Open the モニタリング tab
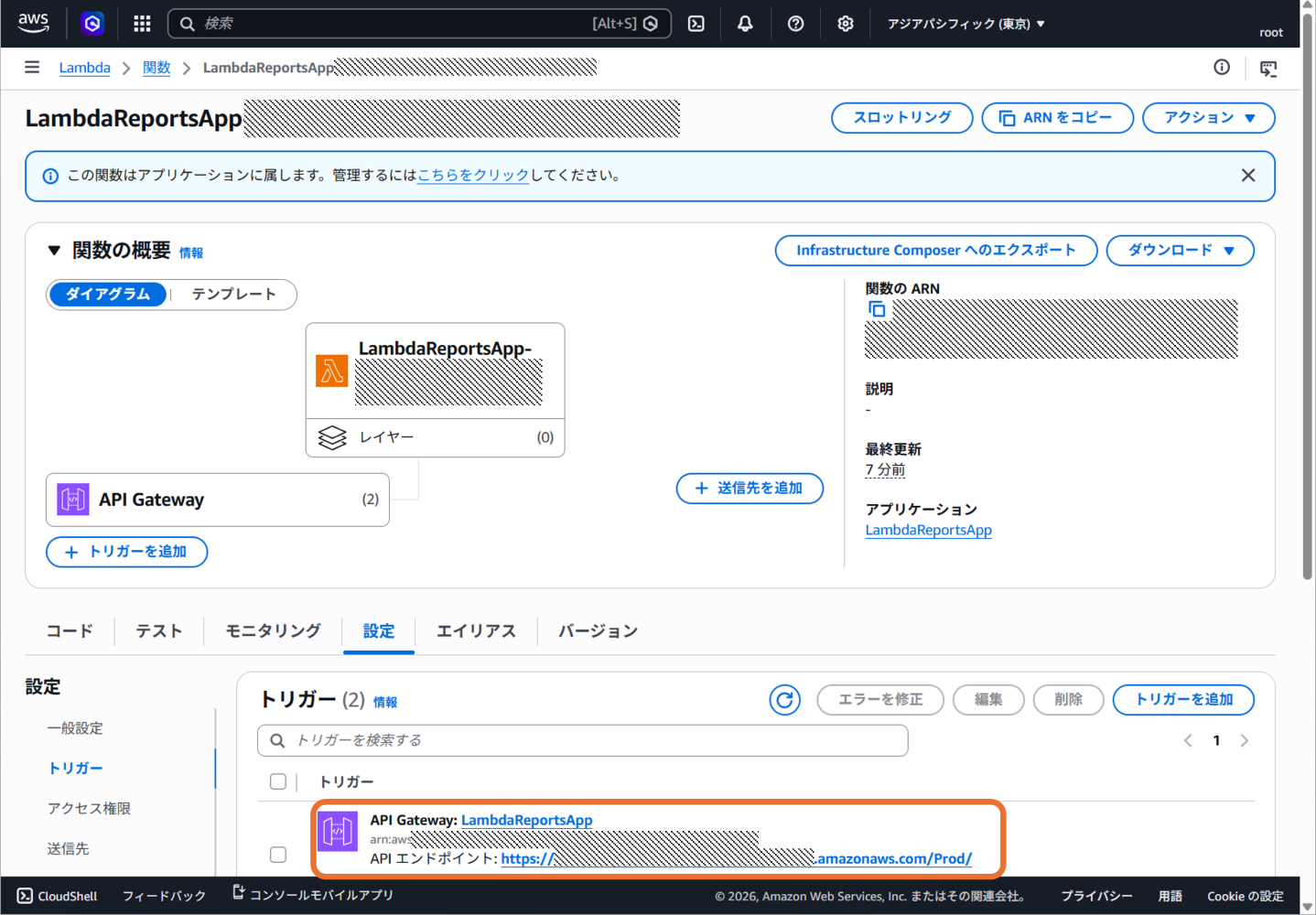The height and width of the screenshot is (915, 1316). 274,630
